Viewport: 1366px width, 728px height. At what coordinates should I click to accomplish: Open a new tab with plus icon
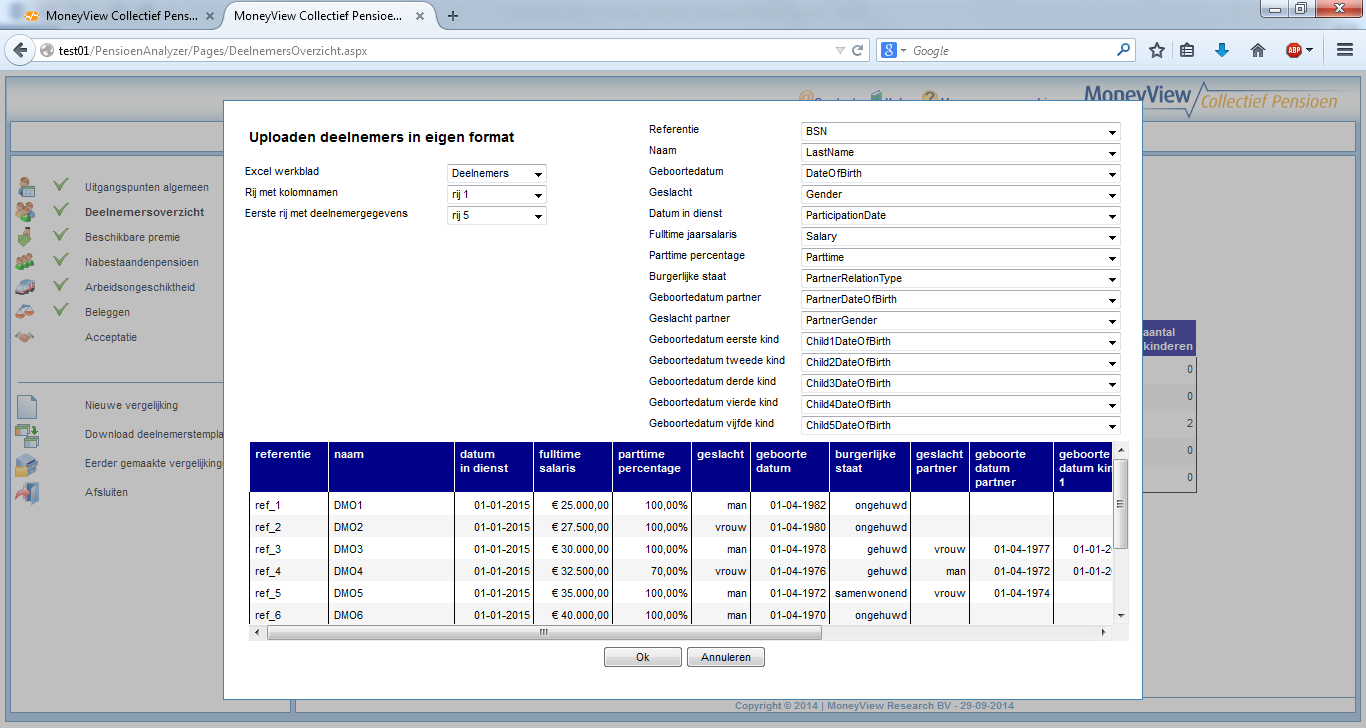[453, 15]
